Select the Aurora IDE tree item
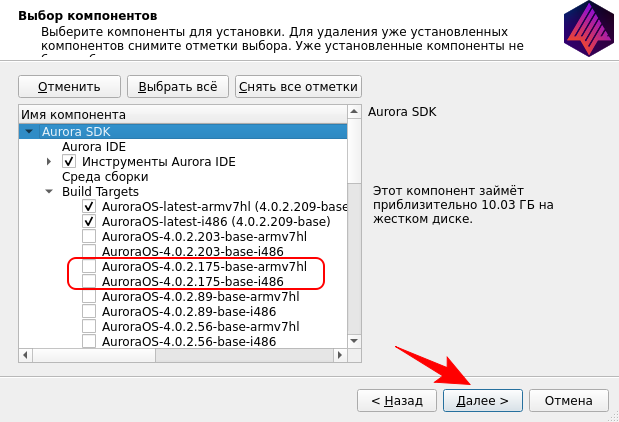Viewport: 619px width, 422px height. pyautogui.click(x=93, y=146)
